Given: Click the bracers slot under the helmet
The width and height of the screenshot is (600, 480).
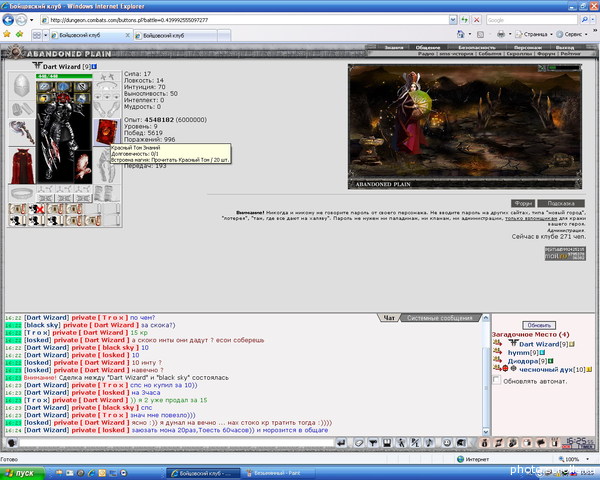Looking at the screenshot, I should [21, 109].
